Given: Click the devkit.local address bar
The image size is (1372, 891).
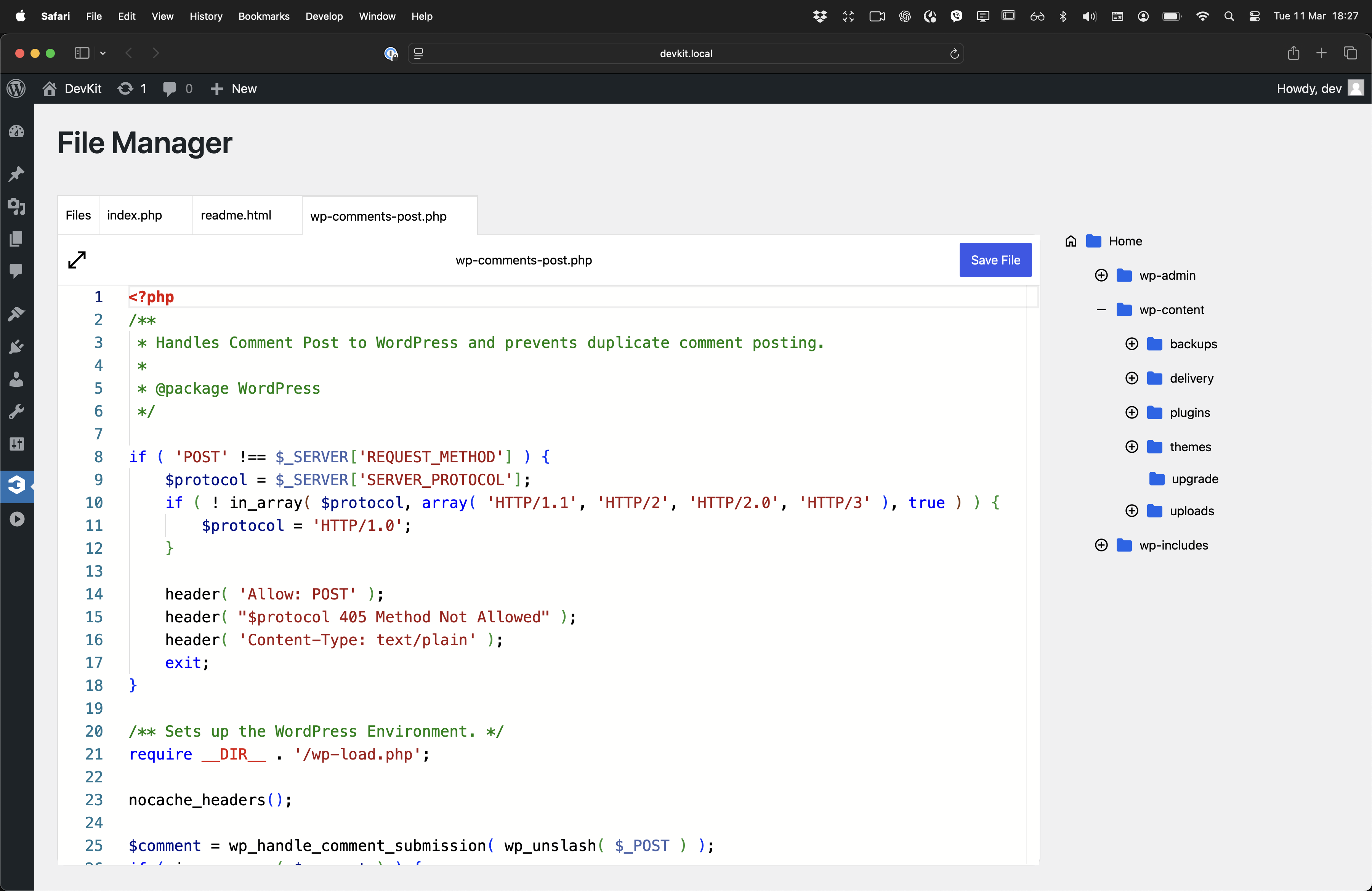Looking at the screenshot, I should (685, 54).
